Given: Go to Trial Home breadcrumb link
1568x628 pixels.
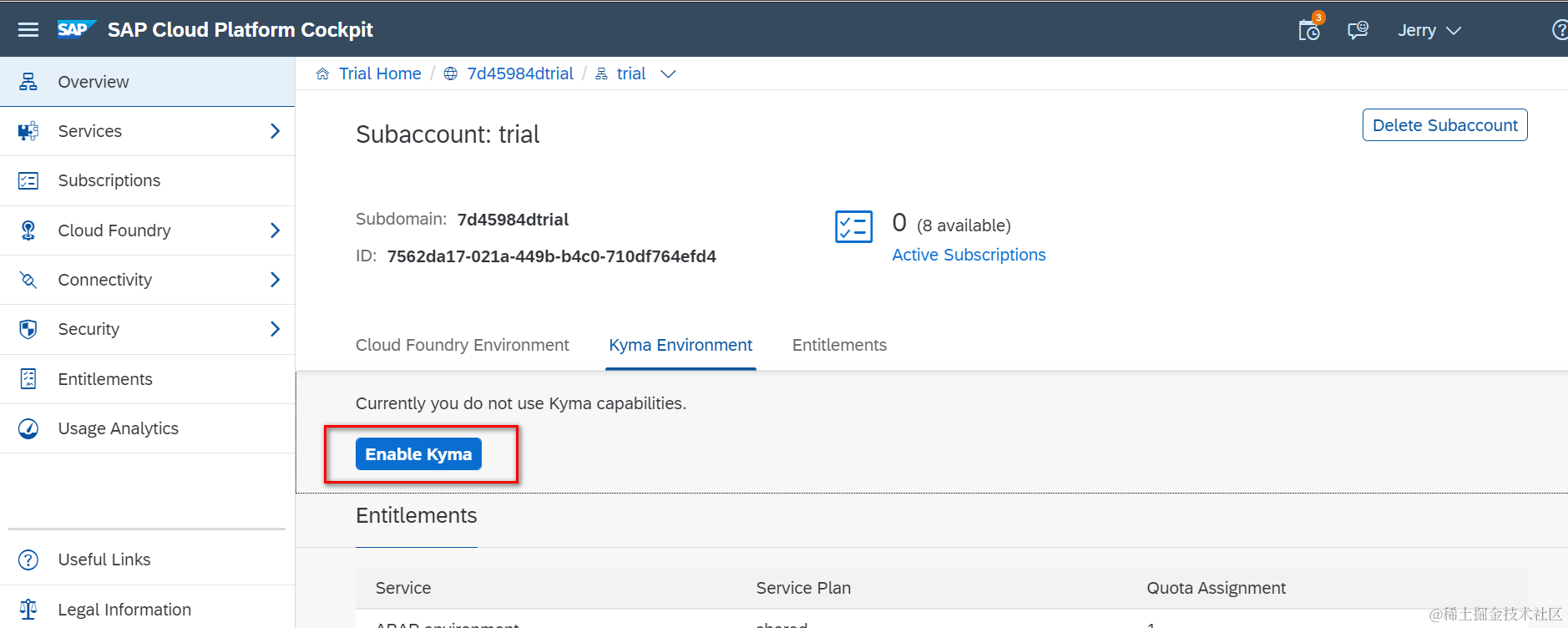Looking at the screenshot, I should click(x=380, y=73).
